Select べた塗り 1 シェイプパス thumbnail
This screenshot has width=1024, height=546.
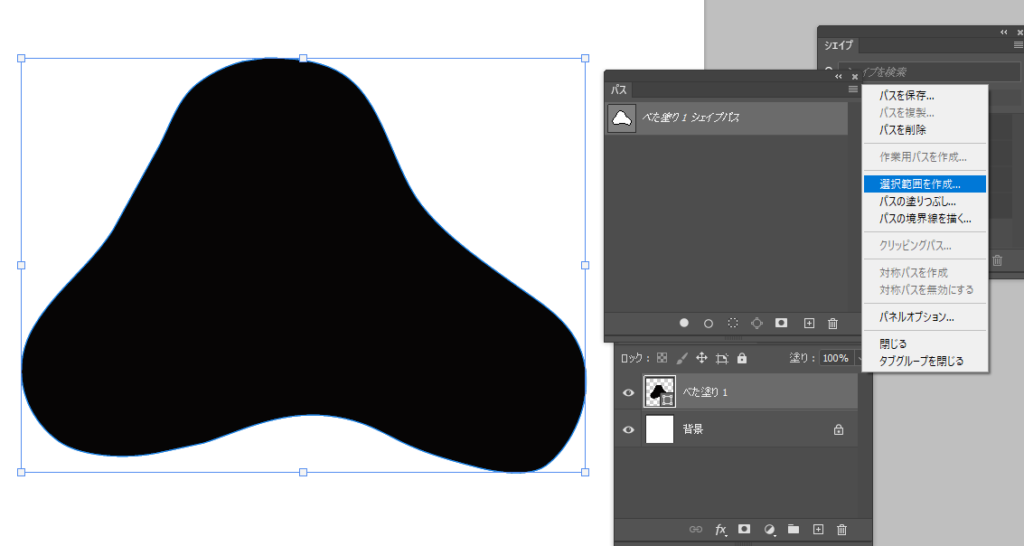[622, 118]
